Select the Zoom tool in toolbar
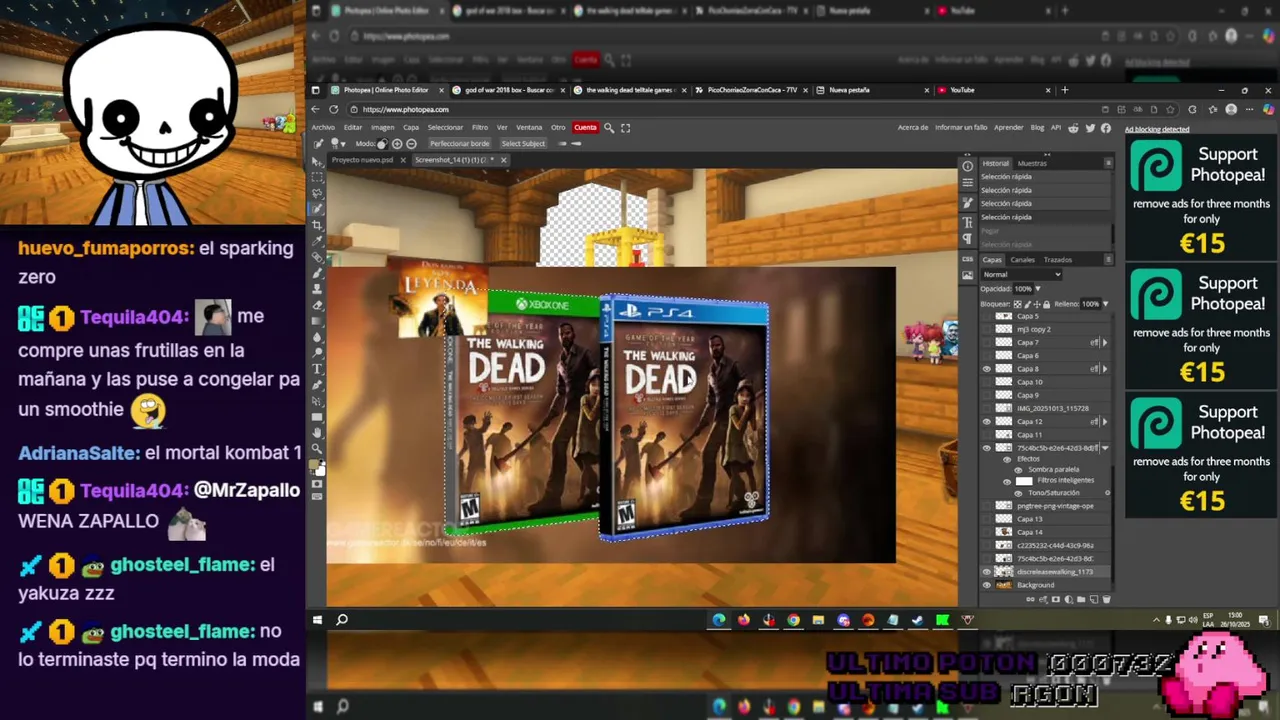 click(x=317, y=447)
